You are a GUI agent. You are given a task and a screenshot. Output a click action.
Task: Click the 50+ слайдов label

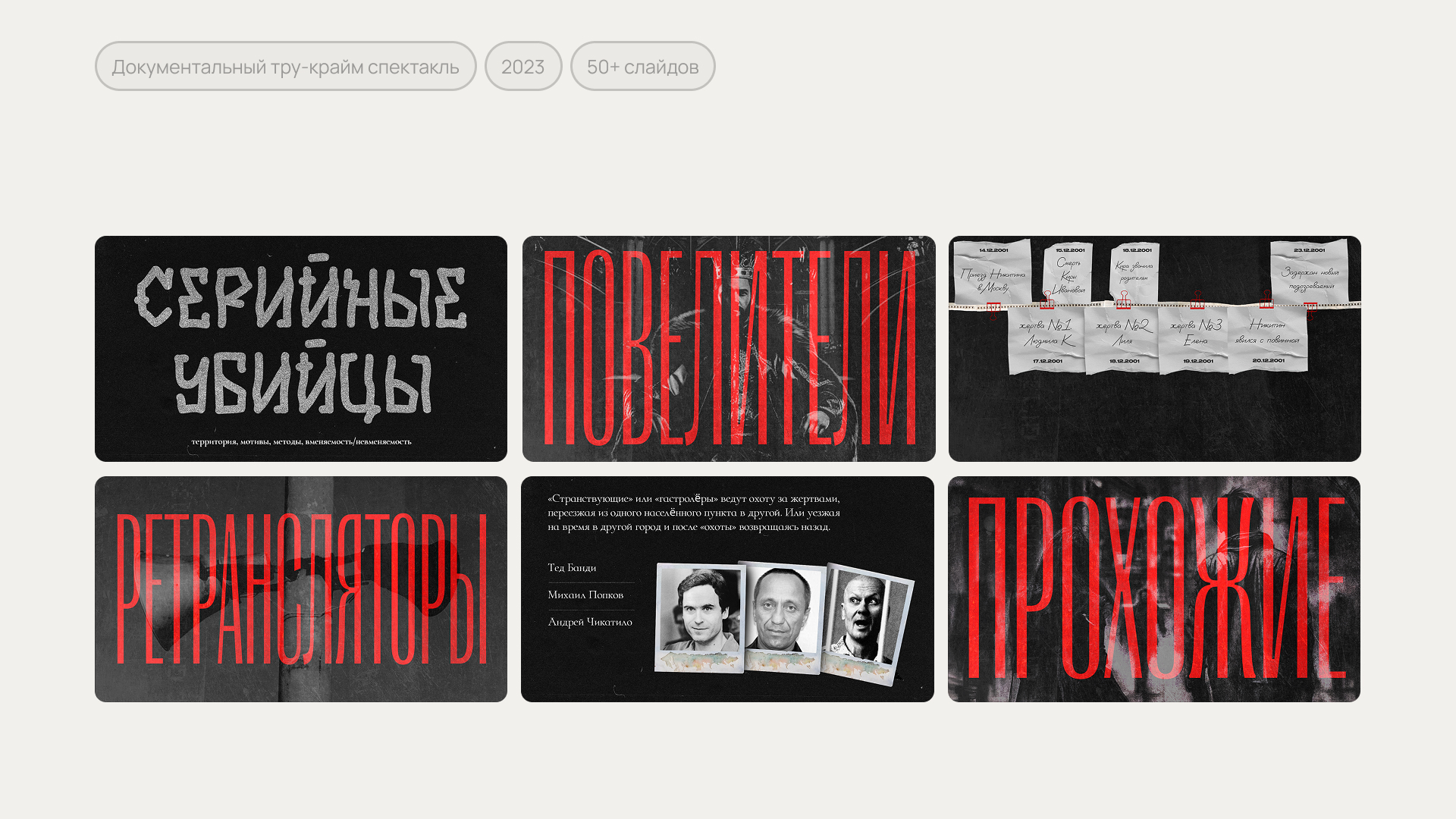(642, 67)
